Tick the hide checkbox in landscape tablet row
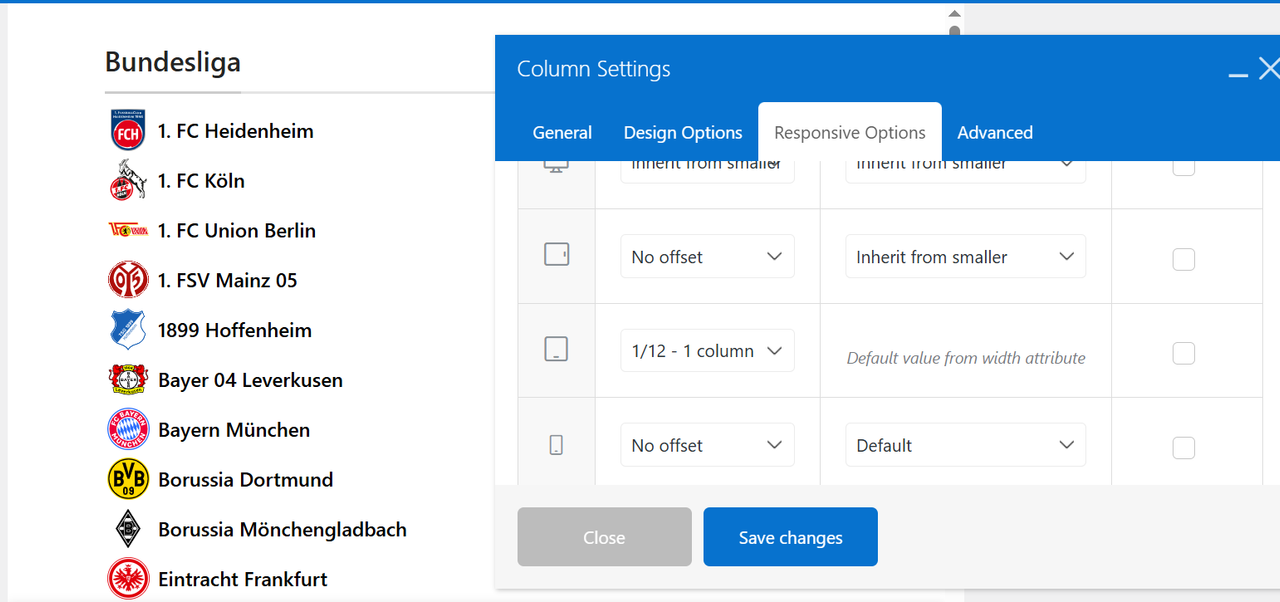 pos(1183,259)
